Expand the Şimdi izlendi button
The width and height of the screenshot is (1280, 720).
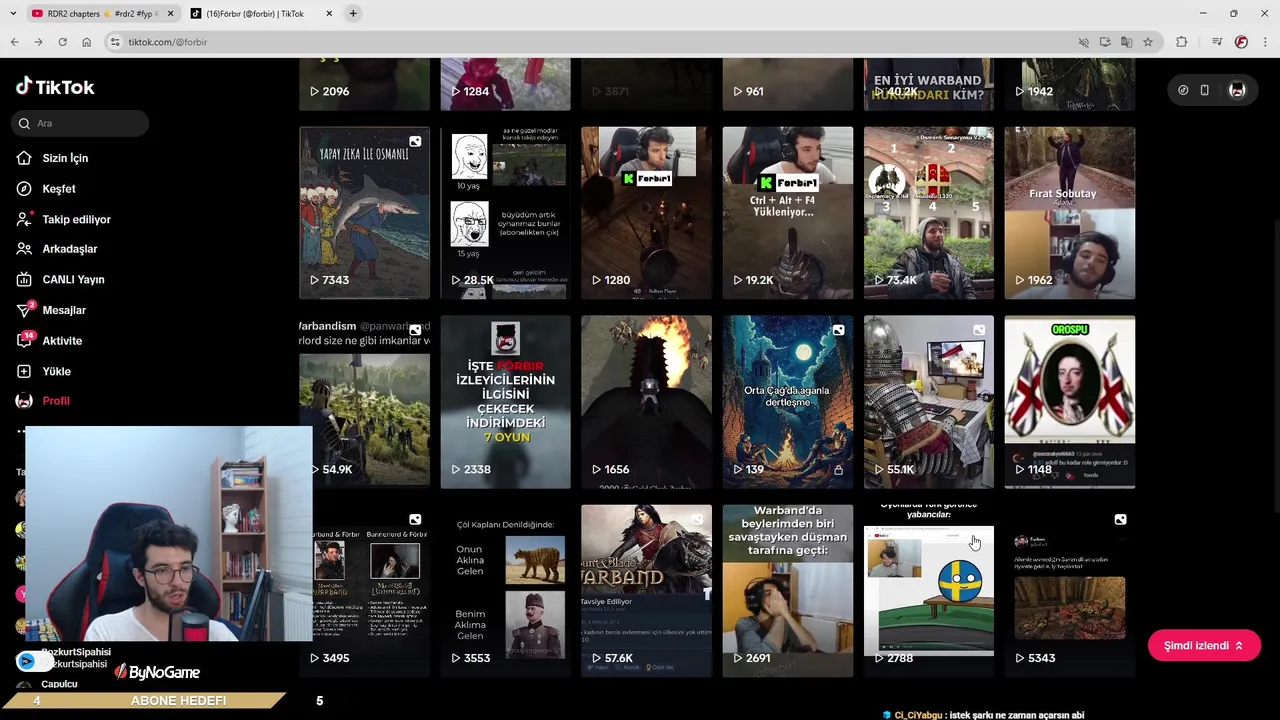(1204, 646)
